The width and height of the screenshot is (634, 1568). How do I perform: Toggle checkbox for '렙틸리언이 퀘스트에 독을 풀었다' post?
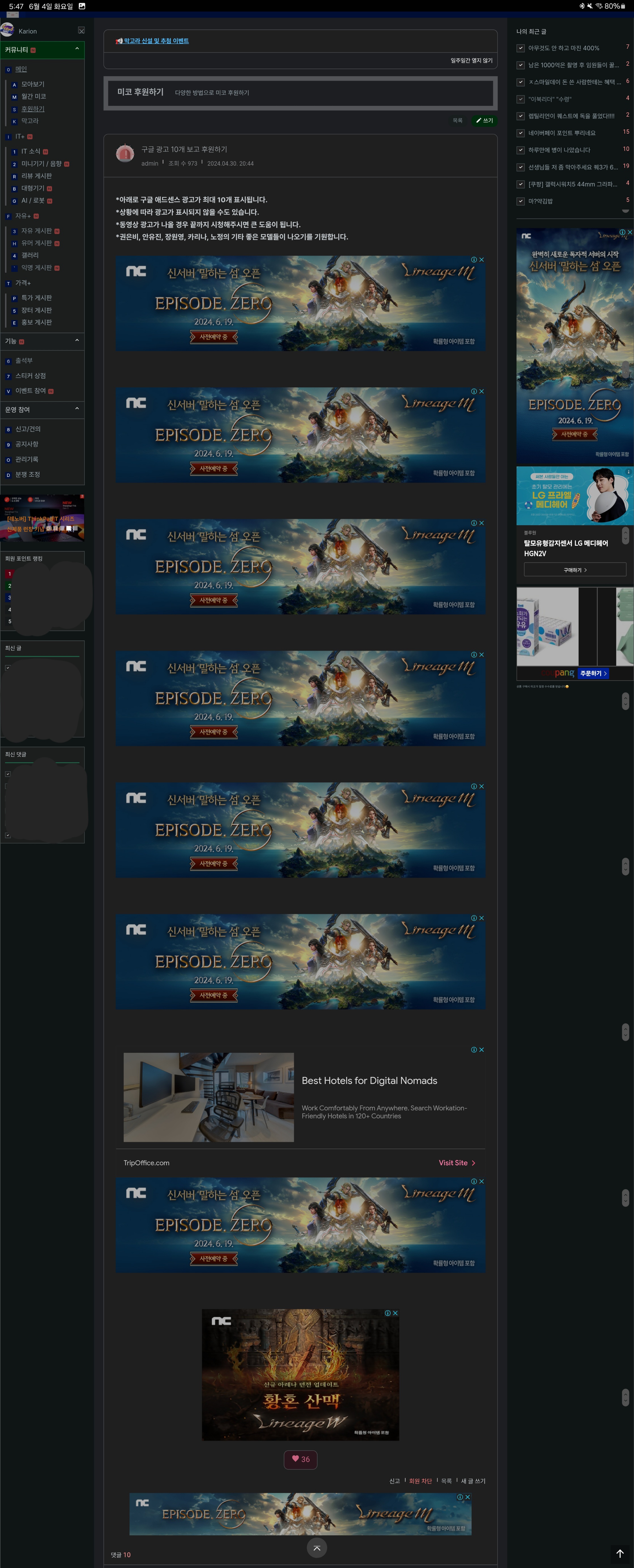pyautogui.click(x=520, y=116)
